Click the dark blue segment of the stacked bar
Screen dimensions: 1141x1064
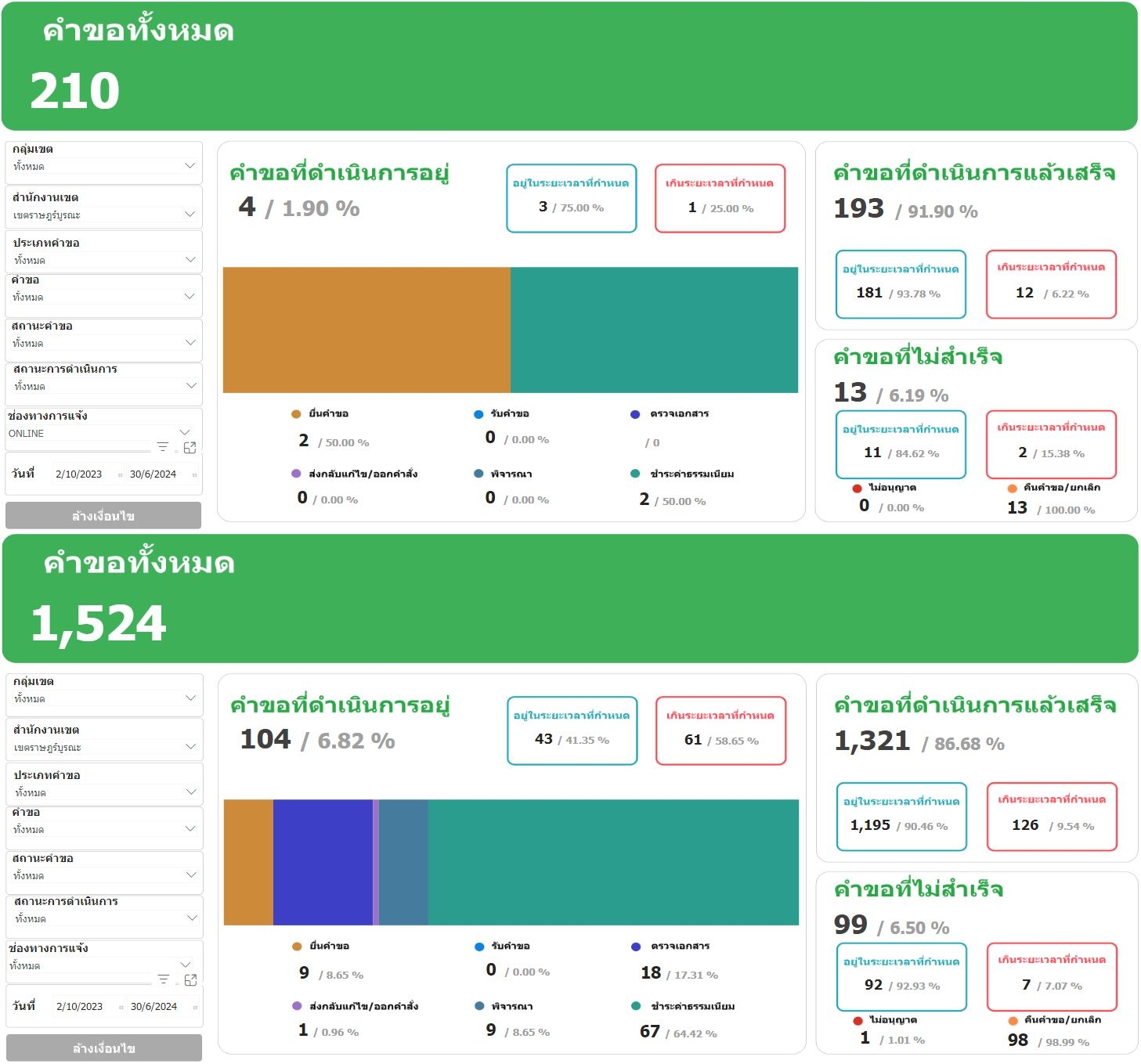323,862
